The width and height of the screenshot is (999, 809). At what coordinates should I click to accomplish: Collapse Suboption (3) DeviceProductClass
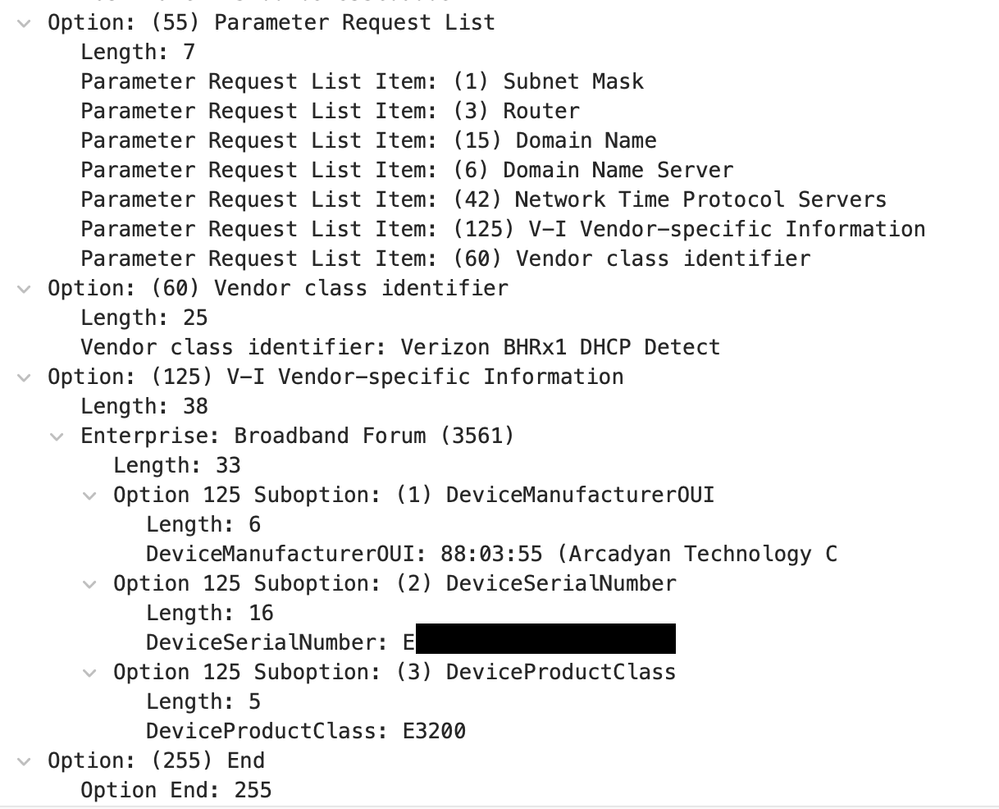coord(90,672)
